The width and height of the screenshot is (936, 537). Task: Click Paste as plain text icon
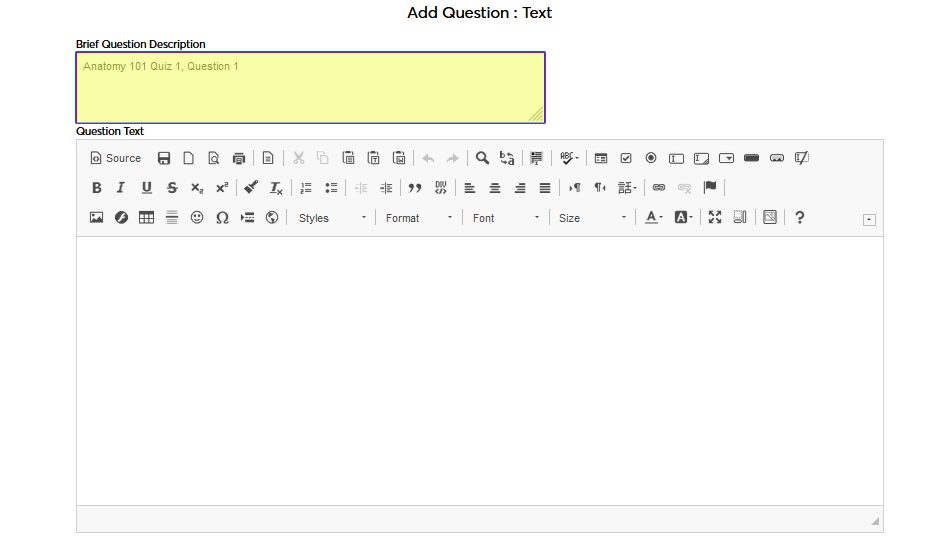click(373, 158)
